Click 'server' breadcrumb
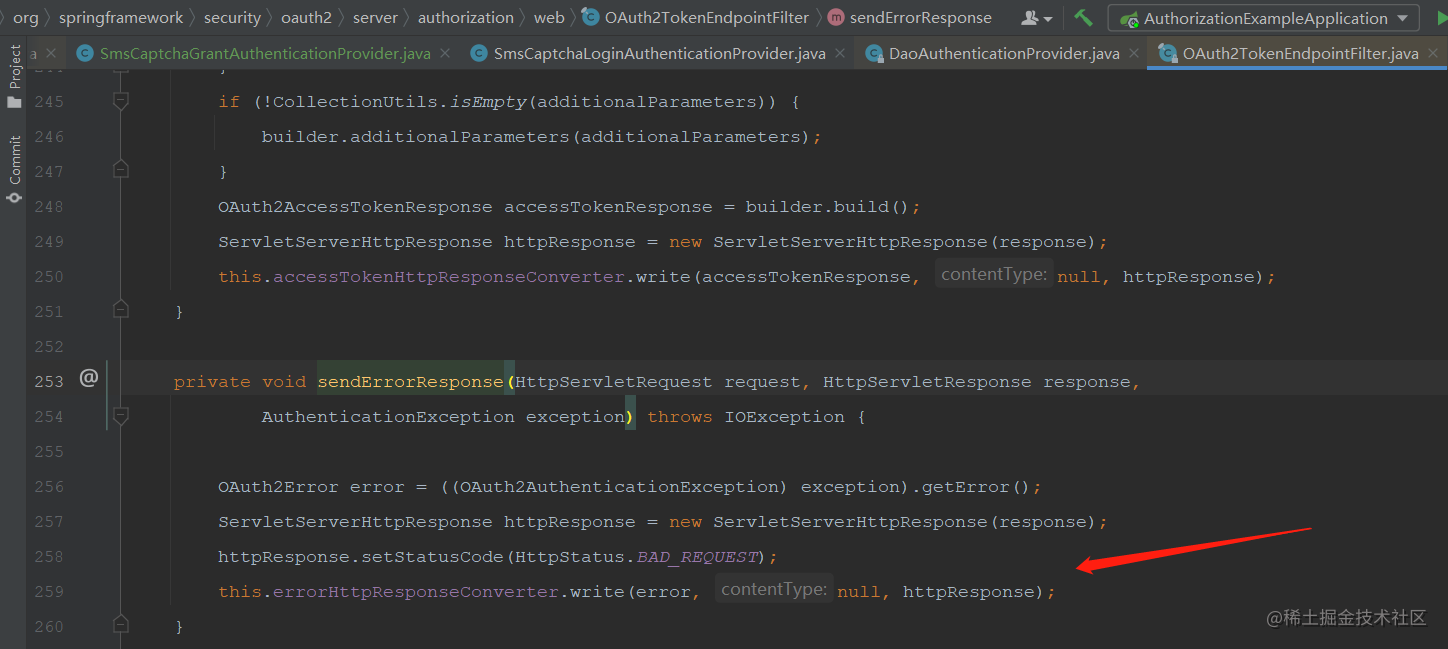The image size is (1448, 649). pyautogui.click(x=375, y=18)
